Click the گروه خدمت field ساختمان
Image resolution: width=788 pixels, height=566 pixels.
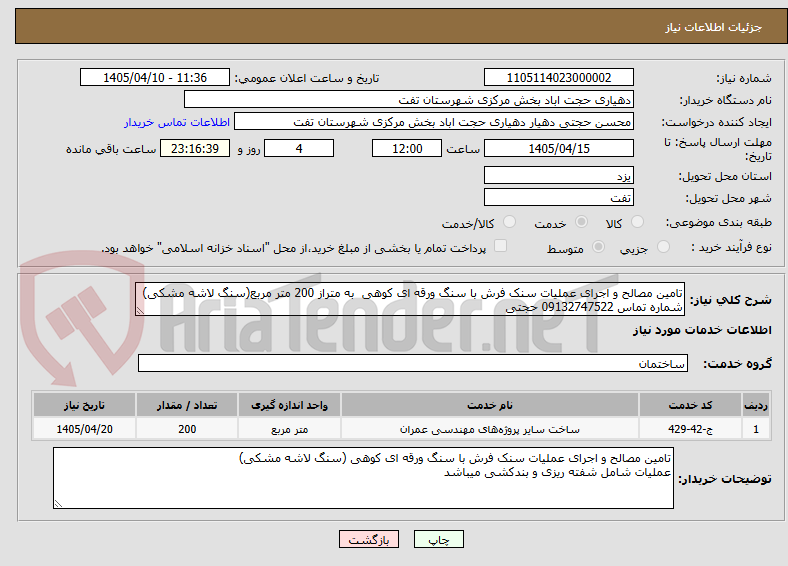(x=413, y=363)
